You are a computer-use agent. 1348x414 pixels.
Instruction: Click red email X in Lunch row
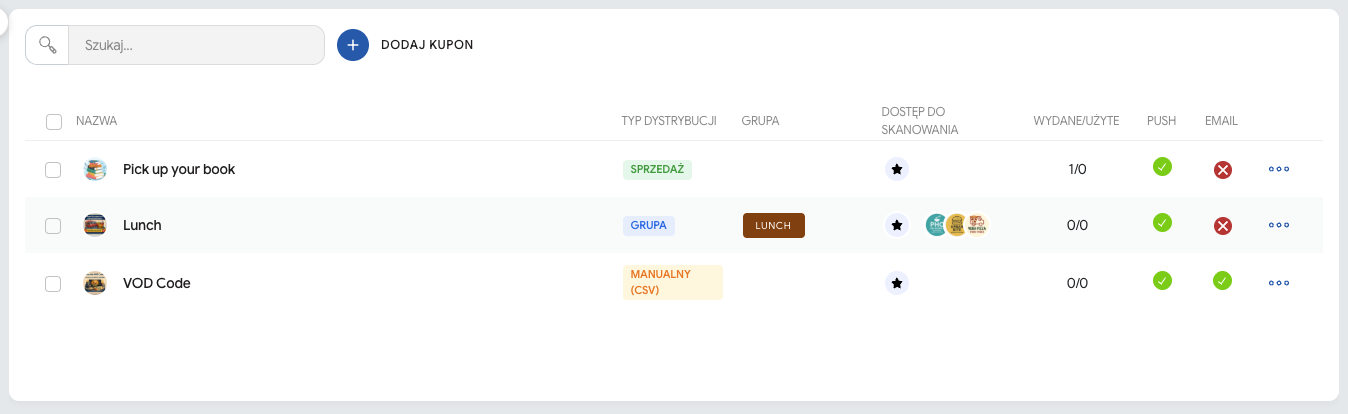click(x=1222, y=226)
